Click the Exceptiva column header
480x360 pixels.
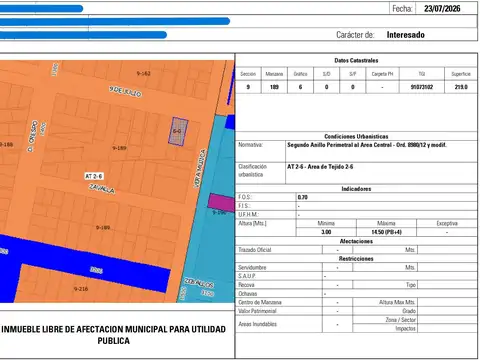click(447, 223)
